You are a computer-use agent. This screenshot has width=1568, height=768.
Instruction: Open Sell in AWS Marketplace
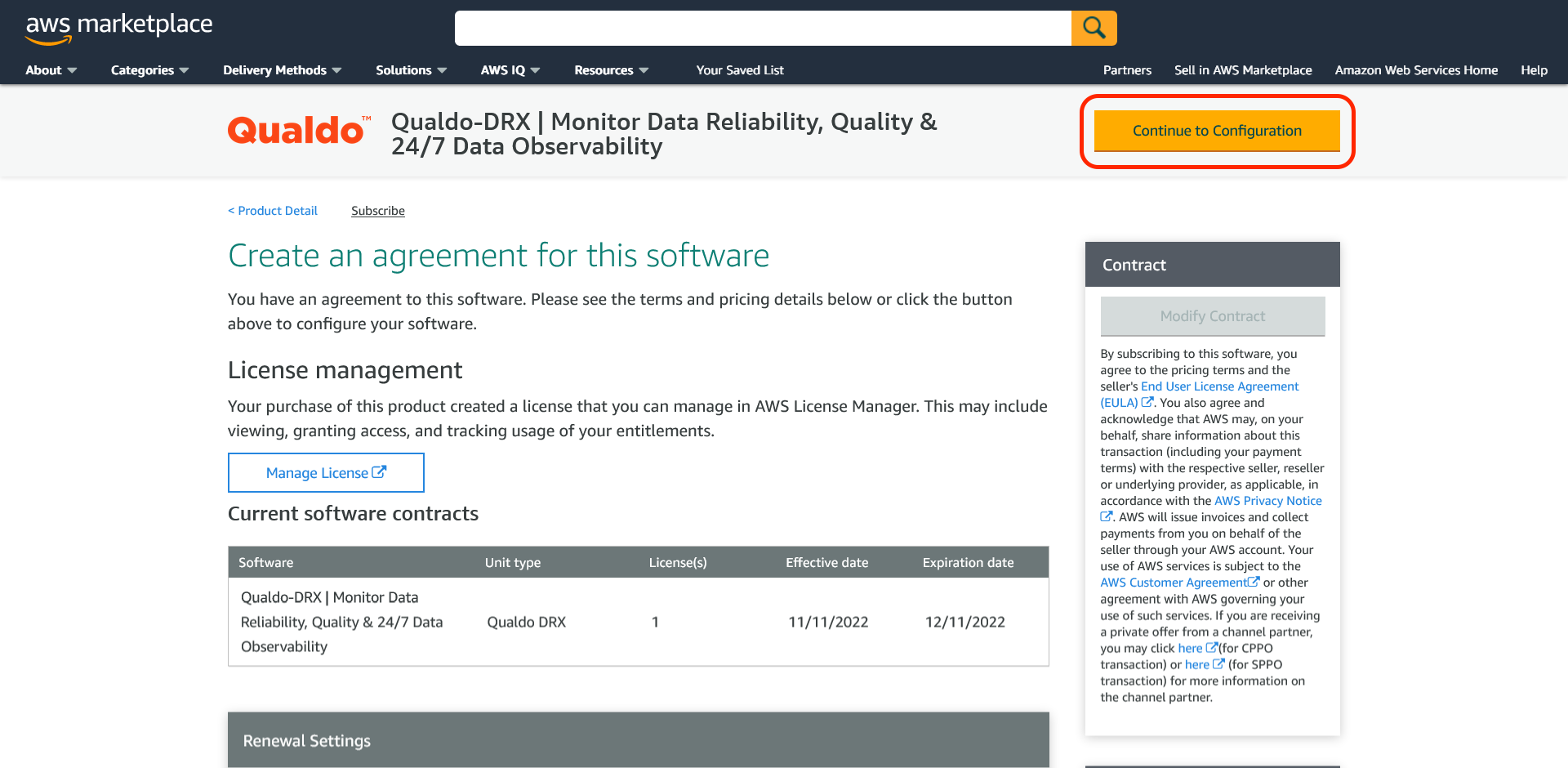click(x=1243, y=70)
